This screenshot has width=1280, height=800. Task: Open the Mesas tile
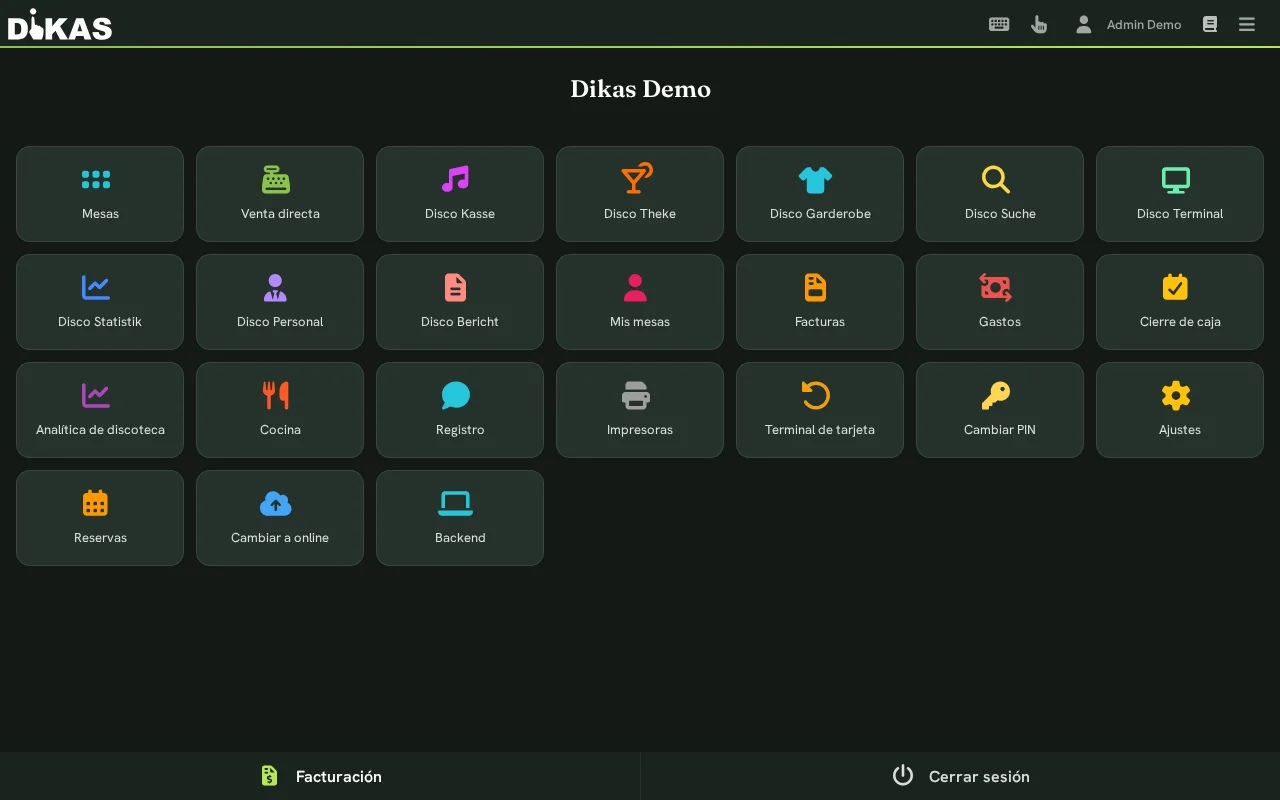click(100, 194)
